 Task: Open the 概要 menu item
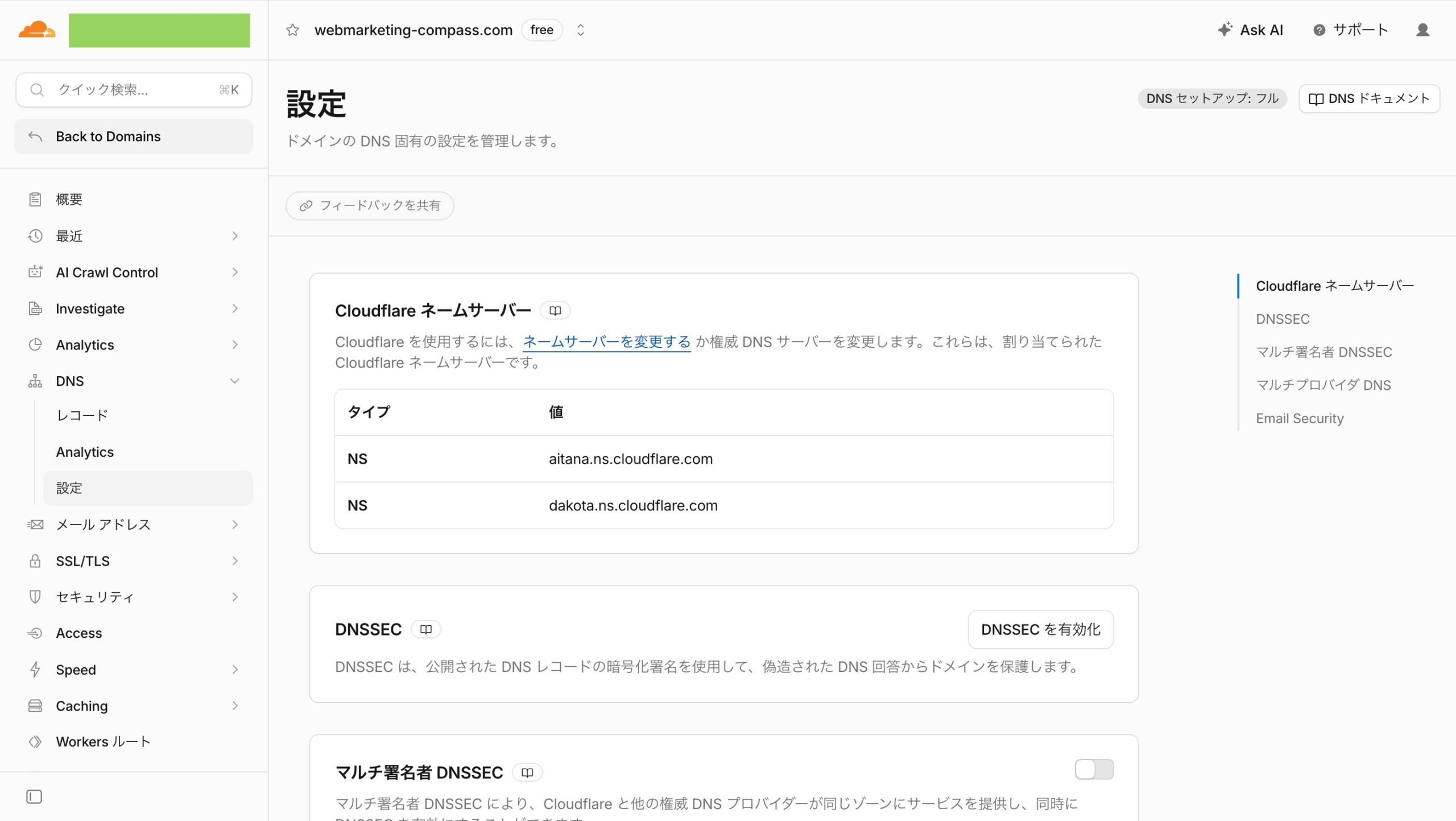[x=134, y=199]
